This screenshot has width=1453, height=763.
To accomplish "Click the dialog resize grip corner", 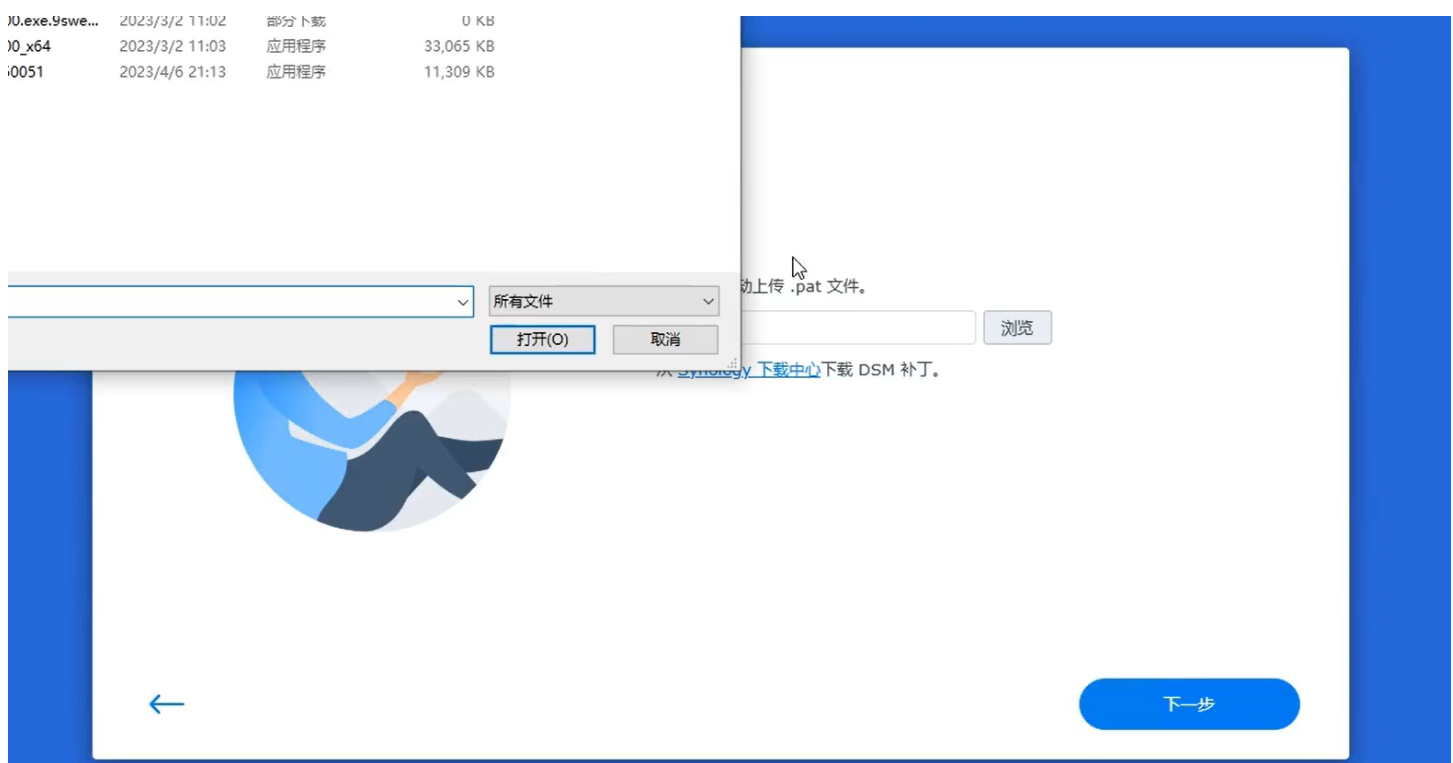I will tap(734, 365).
